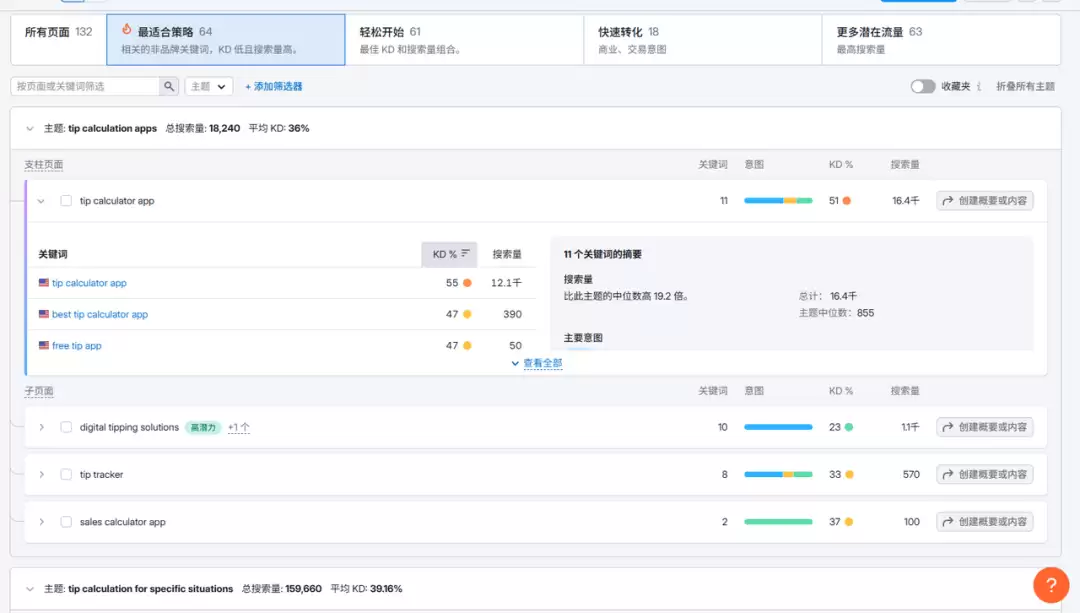Open the 更多潜在流量 tab
The width and height of the screenshot is (1080, 613).
[941, 40]
